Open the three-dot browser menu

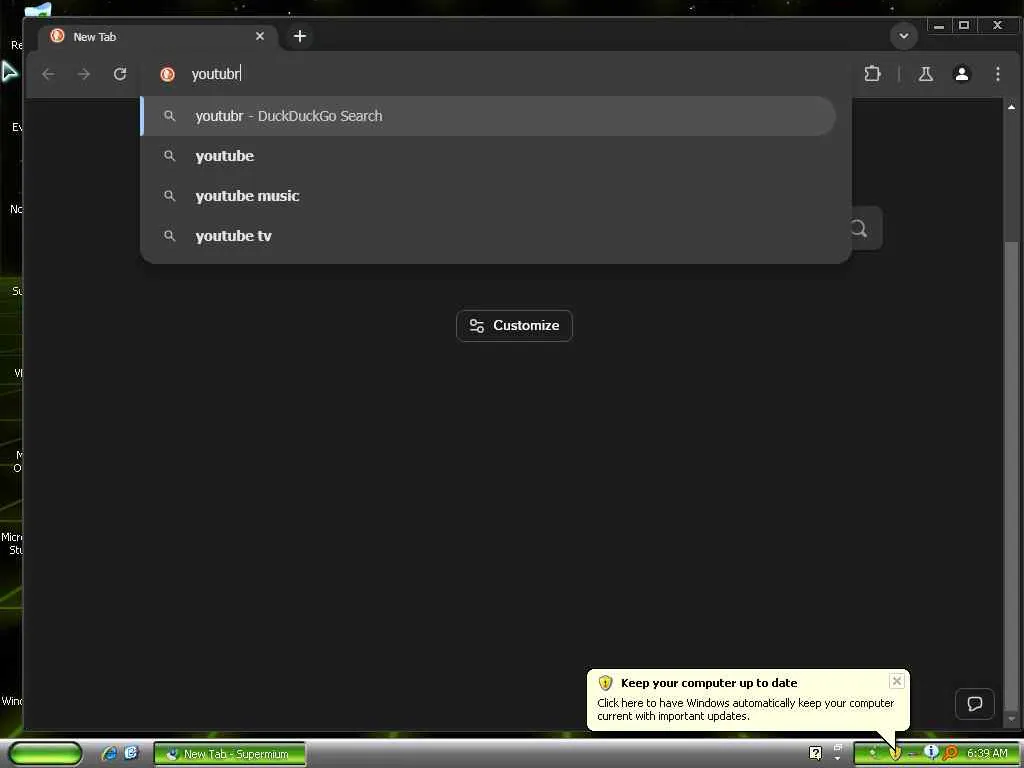pos(997,74)
